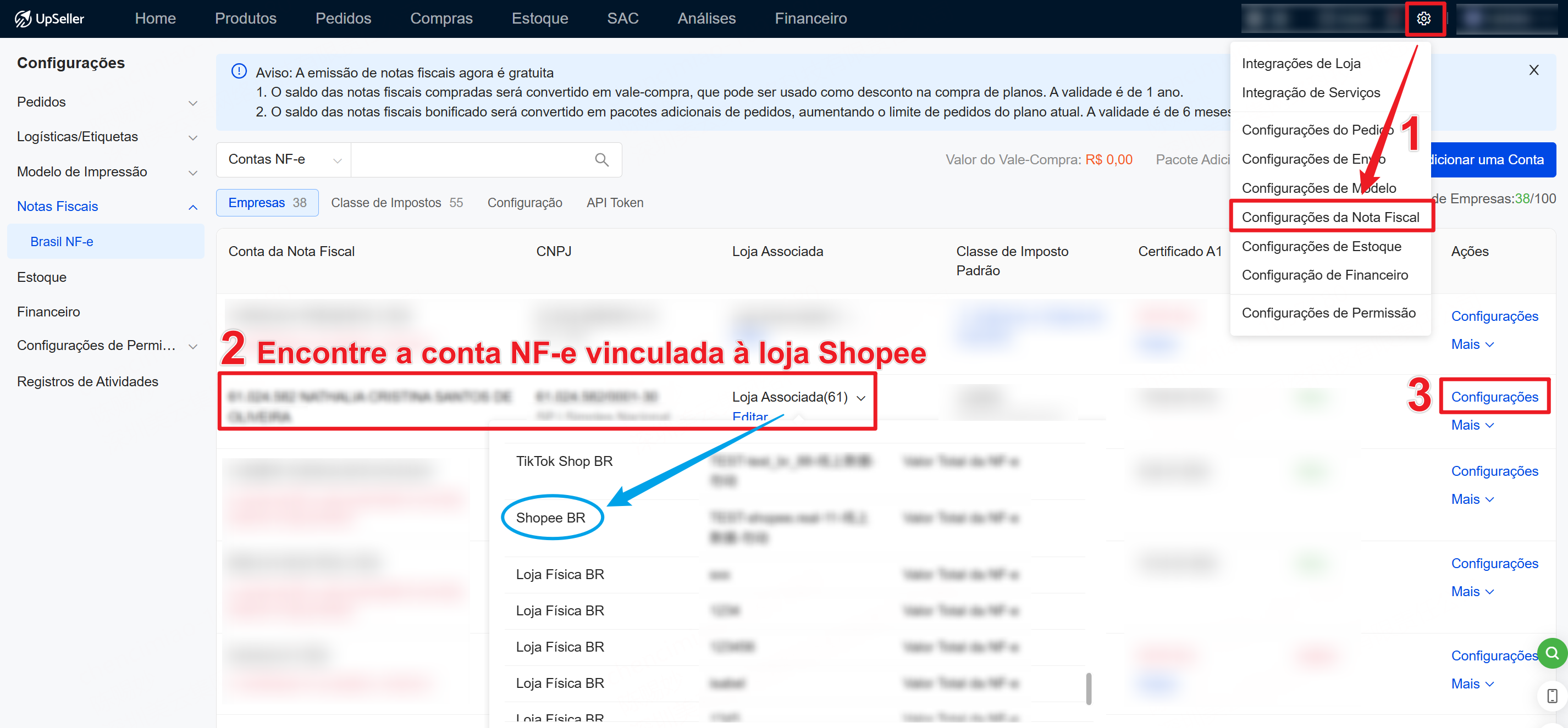Click the search magnifier icon in search box

[x=601, y=160]
